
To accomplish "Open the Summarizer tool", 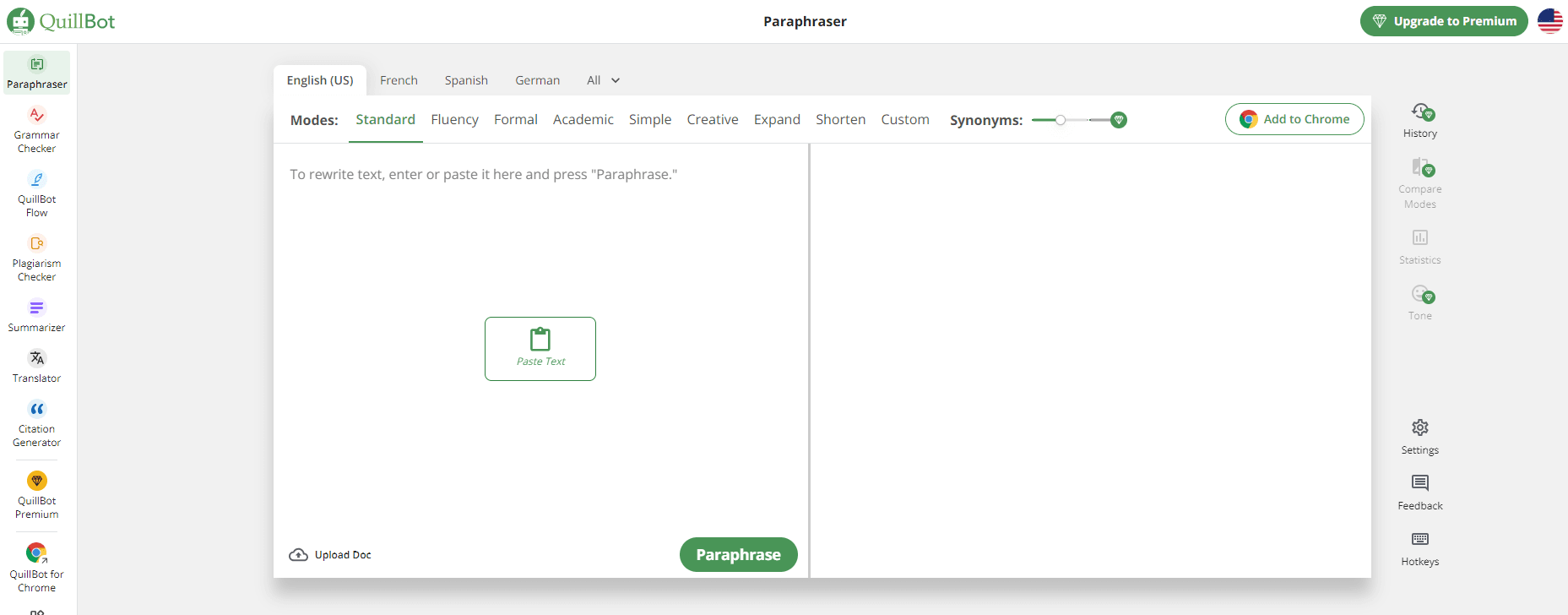I will 36,315.
